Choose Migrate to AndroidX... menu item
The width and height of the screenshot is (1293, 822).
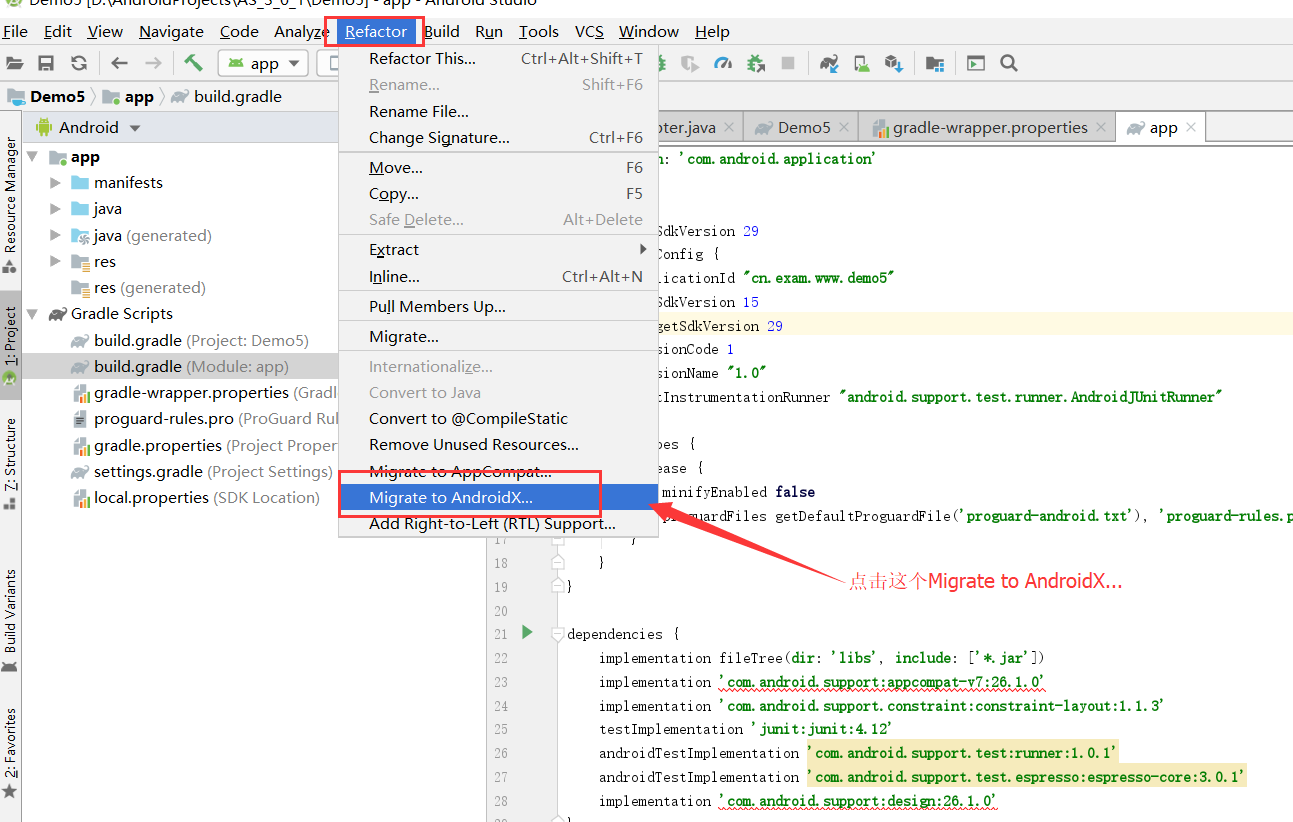click(x=498, y=497)
